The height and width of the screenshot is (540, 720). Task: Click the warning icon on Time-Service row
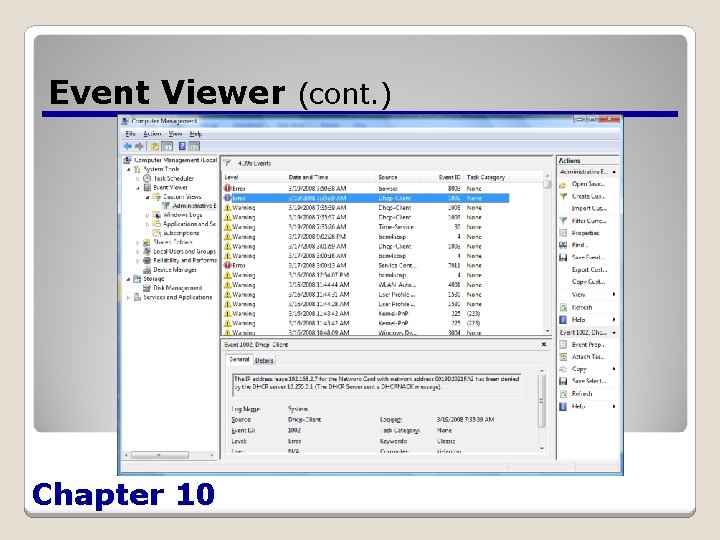227,227
